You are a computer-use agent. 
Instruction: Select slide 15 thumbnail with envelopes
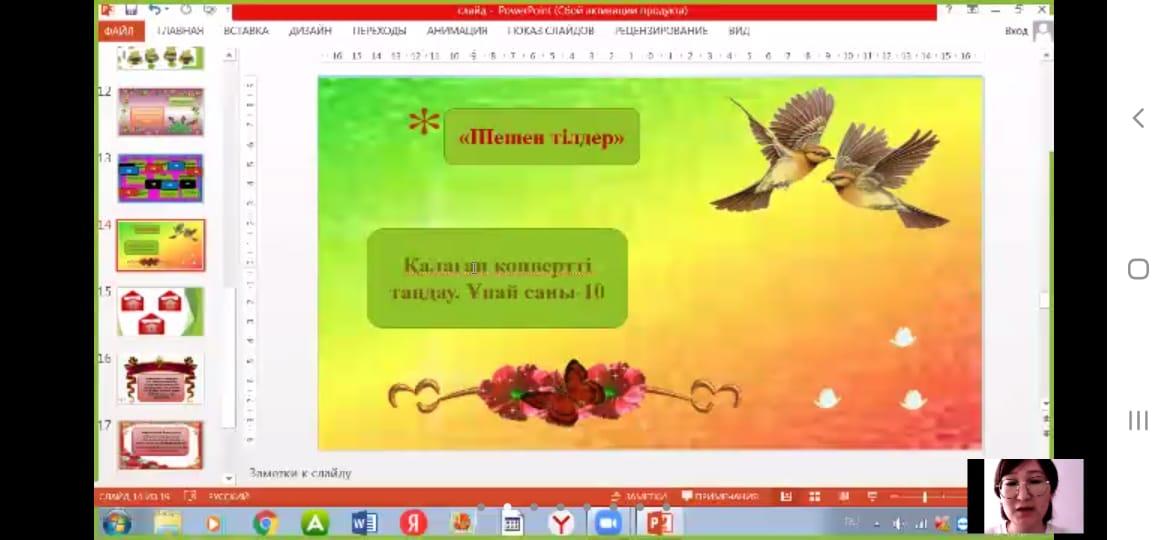coord(161,312)
